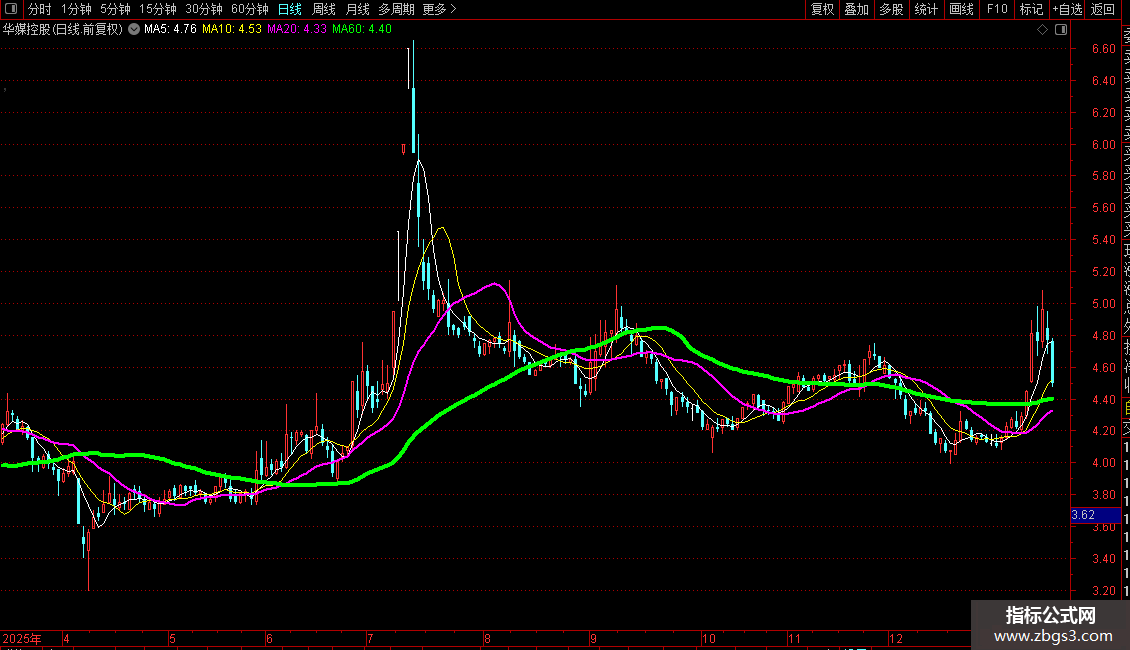
Task: Add stock with +自选
Action: pos(1067,9)
